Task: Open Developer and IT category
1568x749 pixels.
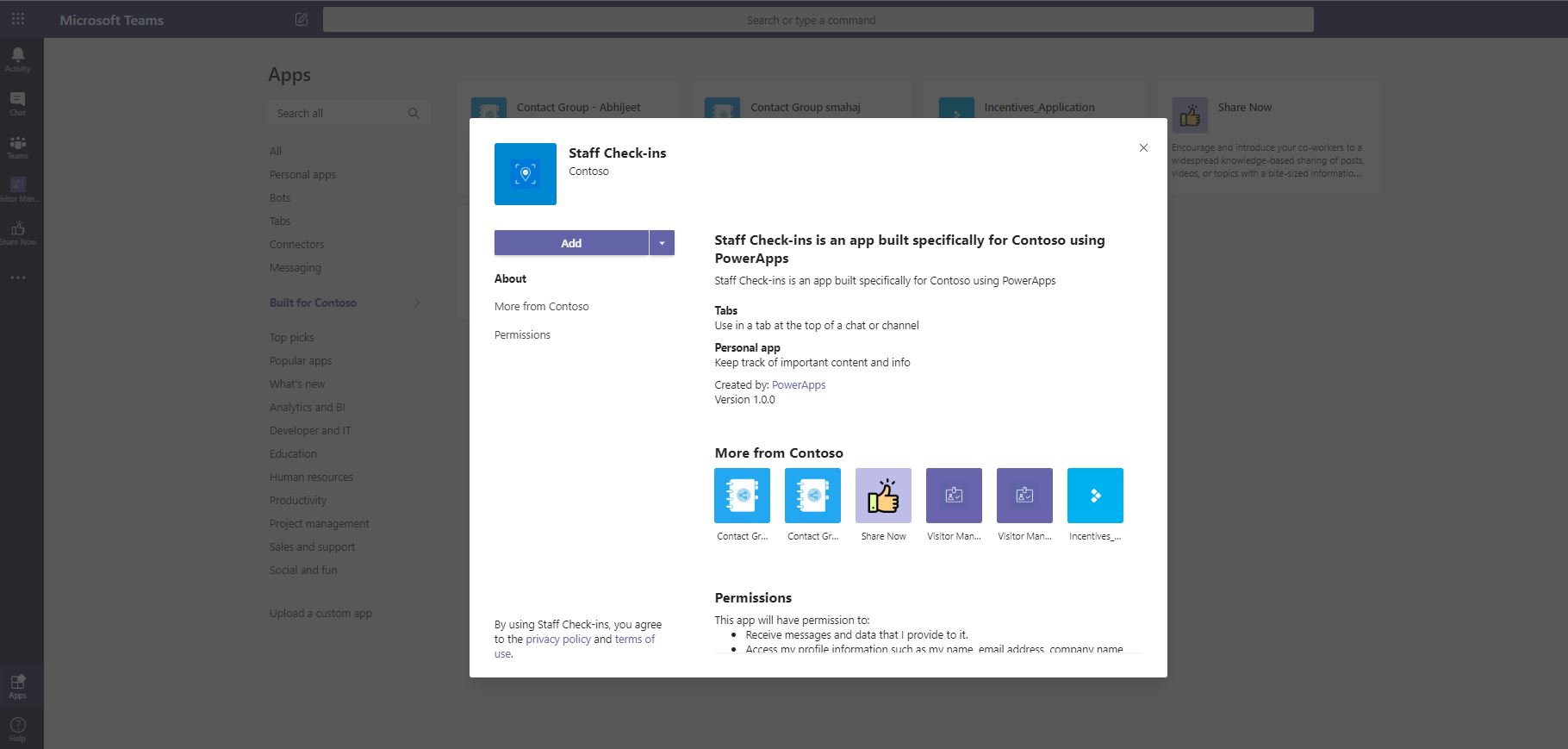Action: click(x=310, y=430)
